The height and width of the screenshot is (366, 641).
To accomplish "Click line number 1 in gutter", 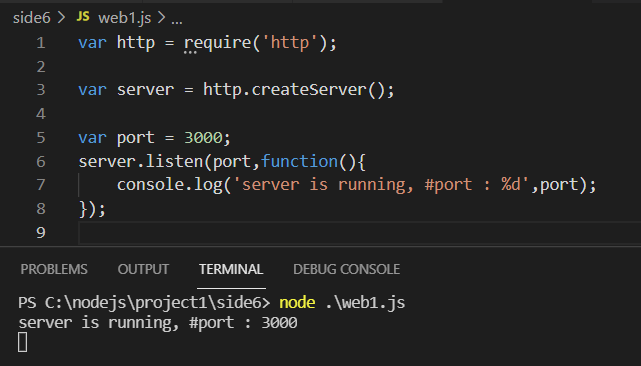I will (x=40, y=43).
